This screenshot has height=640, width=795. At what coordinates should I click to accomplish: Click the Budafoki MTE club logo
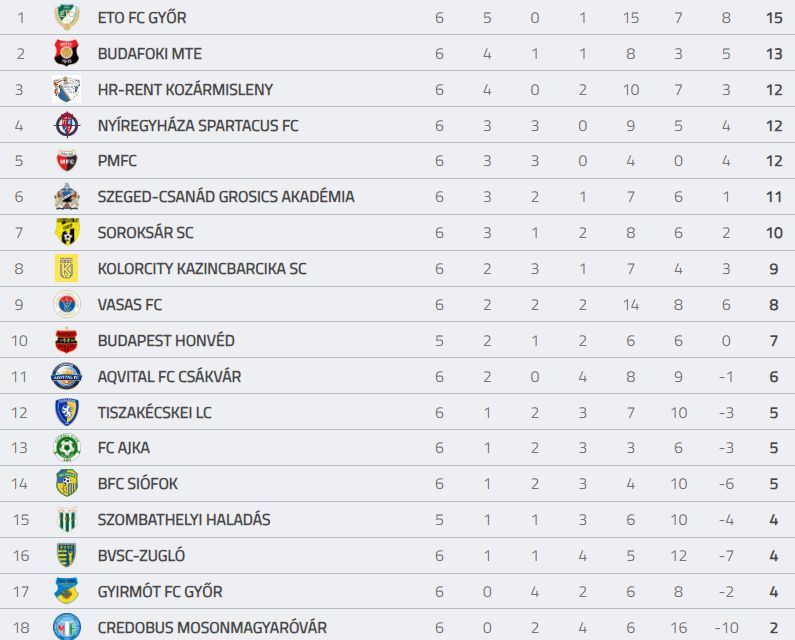(66, 53)
